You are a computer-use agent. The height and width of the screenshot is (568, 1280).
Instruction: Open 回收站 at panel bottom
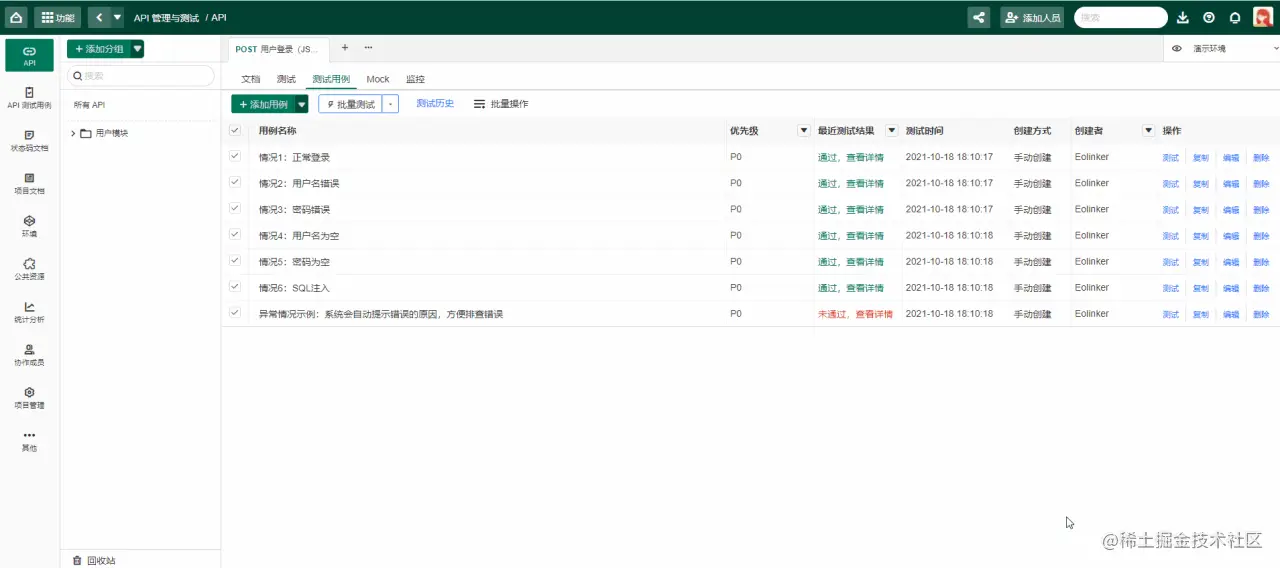pos(94,560)
